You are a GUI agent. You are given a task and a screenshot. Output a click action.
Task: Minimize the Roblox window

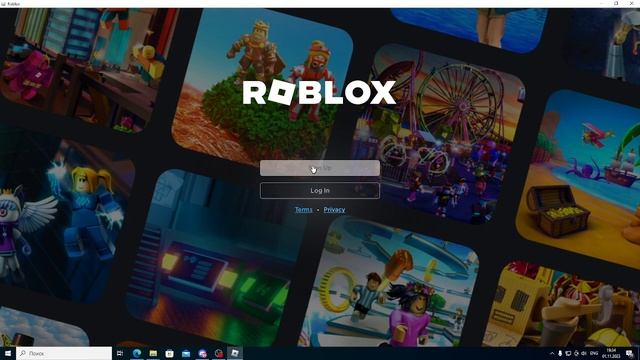click(x=601, y=3)
